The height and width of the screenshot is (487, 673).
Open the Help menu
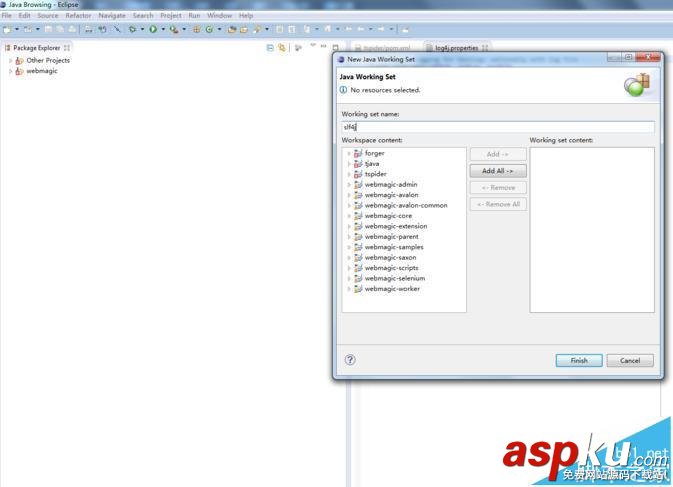[x=246, y=15]
